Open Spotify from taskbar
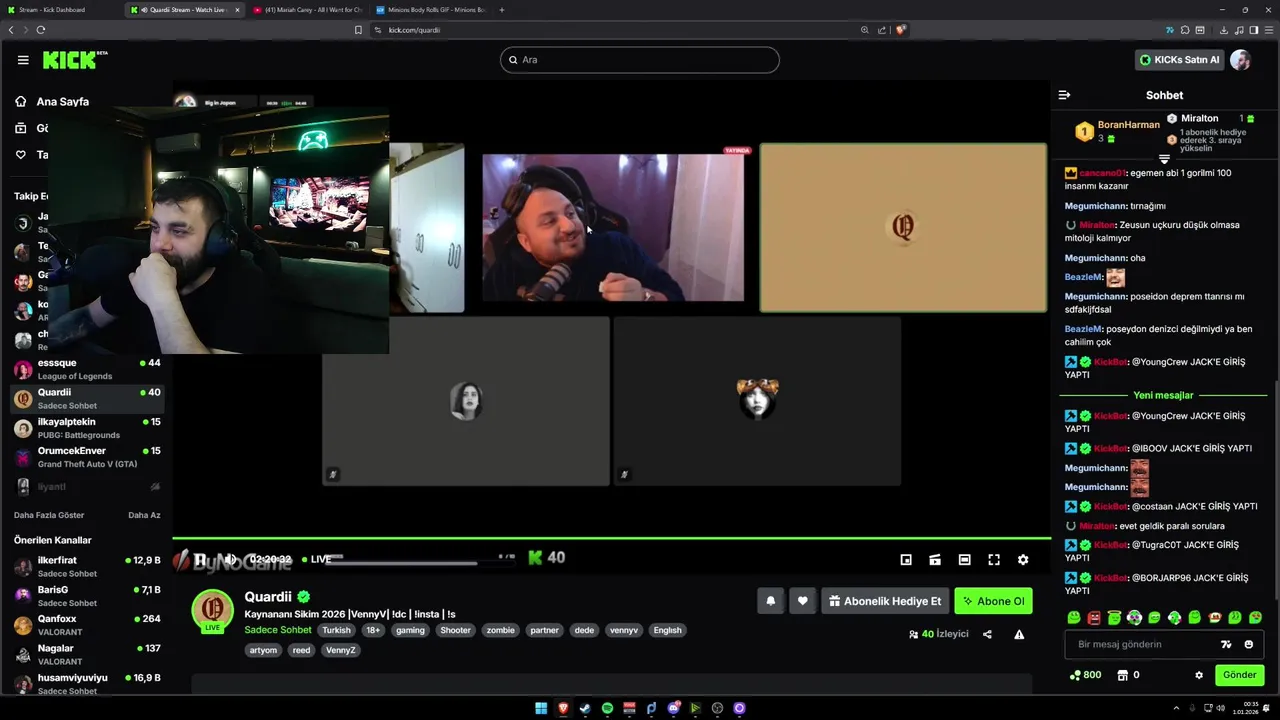Viewport: 1280px width, 720px height. tap(607, 708)
